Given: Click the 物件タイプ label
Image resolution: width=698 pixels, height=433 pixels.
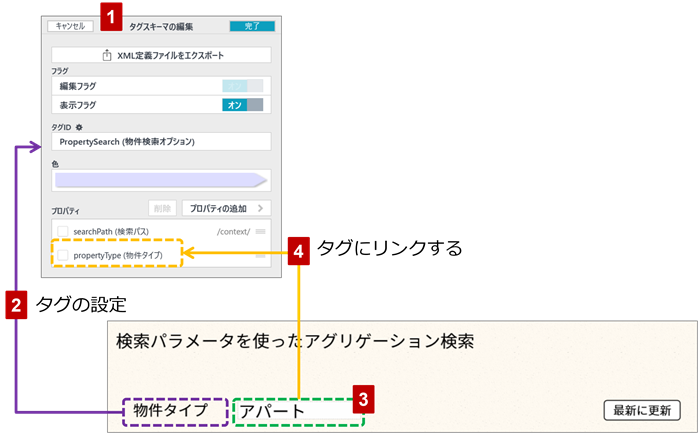Looking at the screenshot, I should [170, 410].
